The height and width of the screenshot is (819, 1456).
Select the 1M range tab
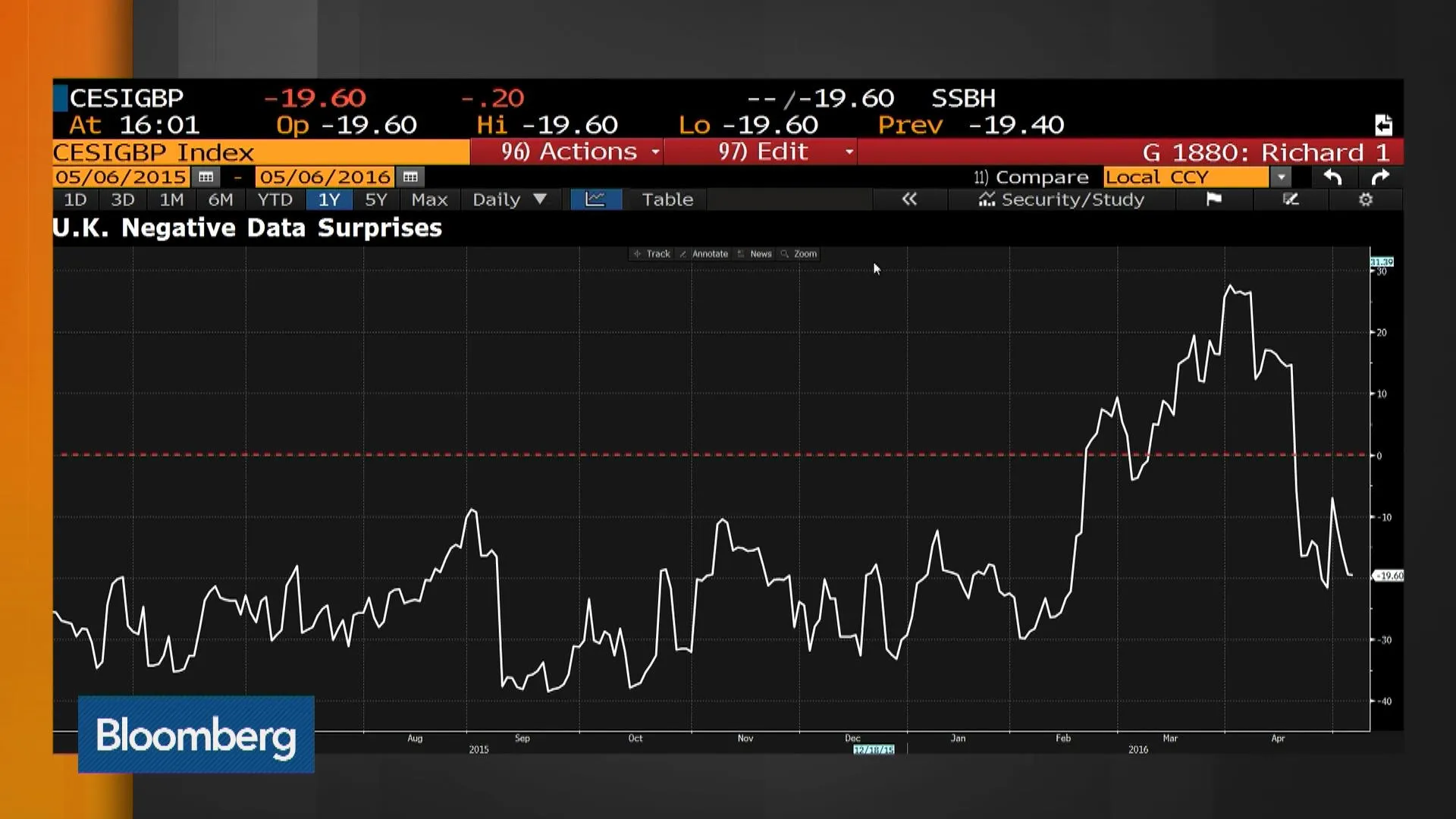[x=171, y=199]
